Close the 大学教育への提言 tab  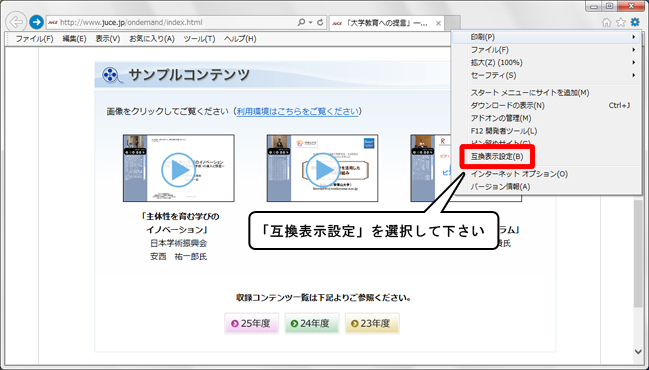438,23
